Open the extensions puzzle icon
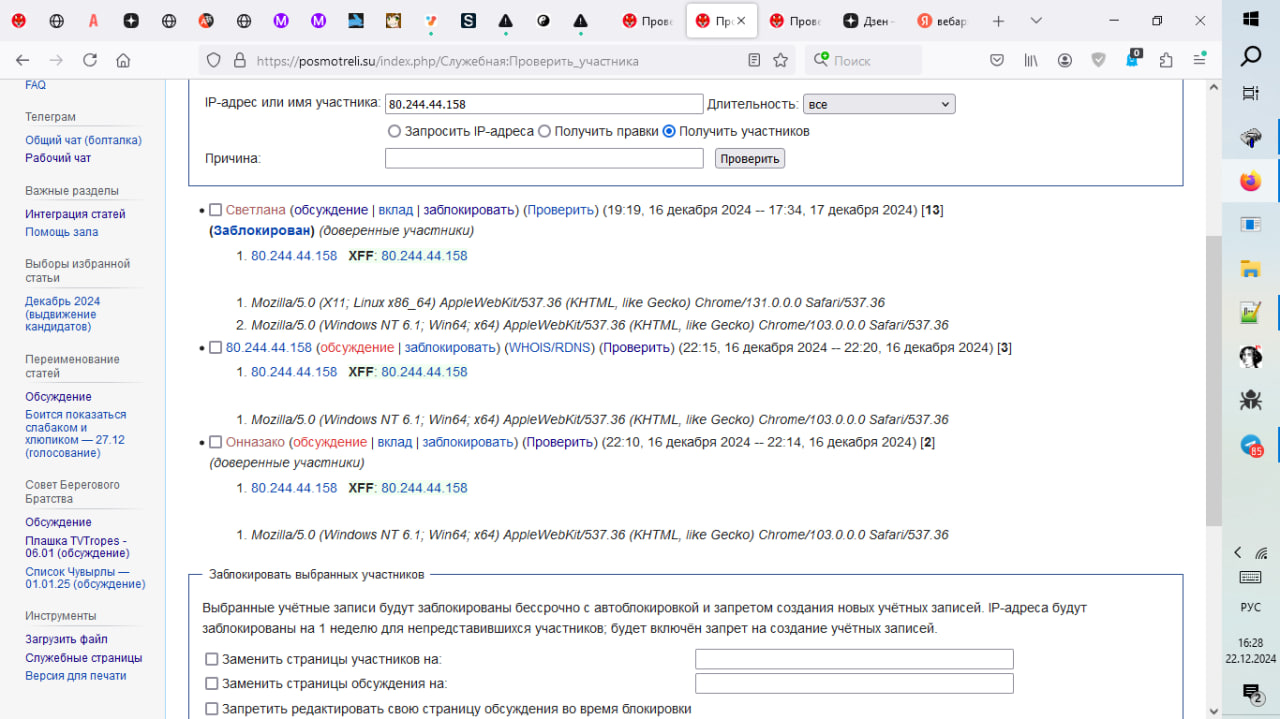The height and width of the screenshot is (719, 1280). [1166, 60]
